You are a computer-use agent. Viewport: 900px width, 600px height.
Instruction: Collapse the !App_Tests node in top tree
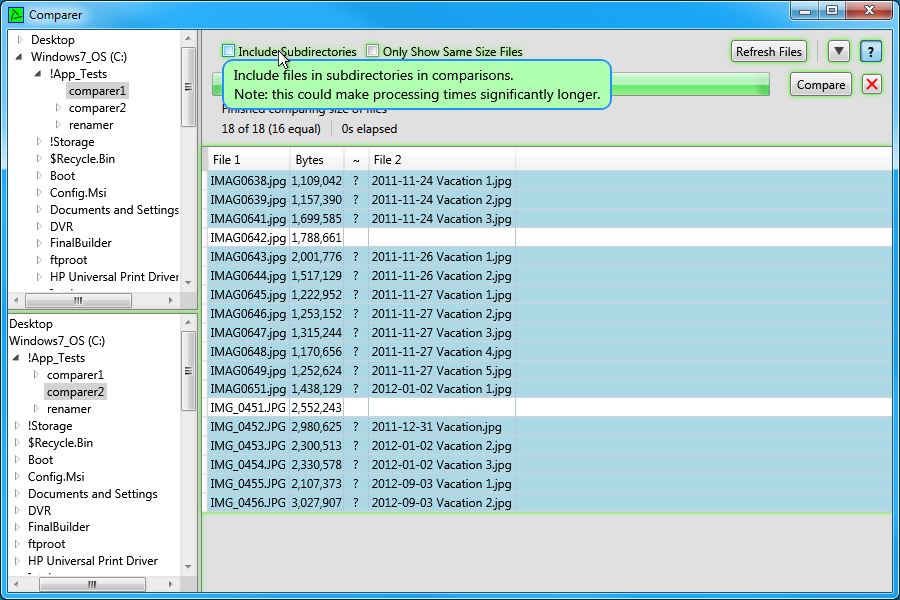click(x=40, y=74)
